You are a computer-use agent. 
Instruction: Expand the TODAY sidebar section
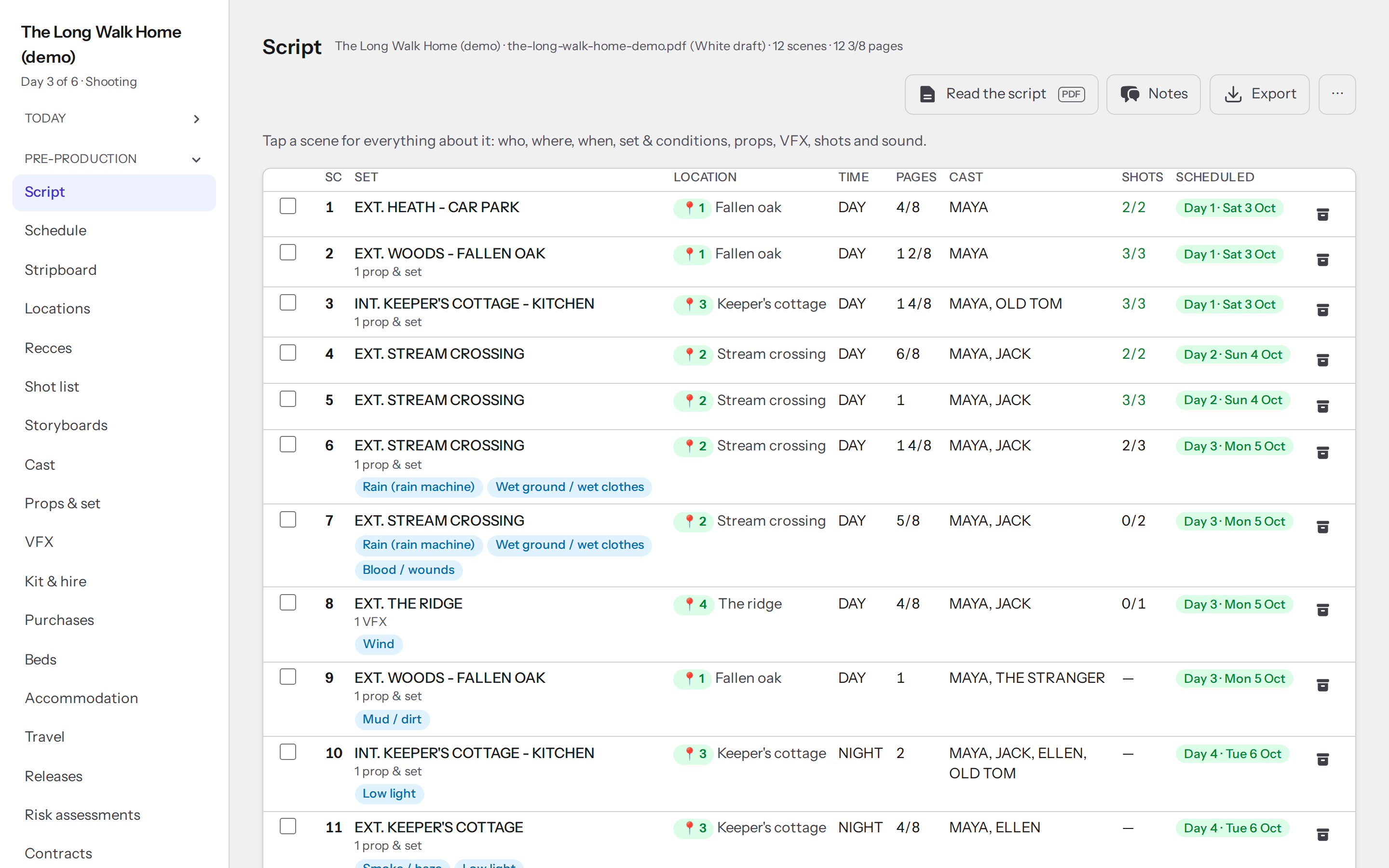click(x=114, y=118)
